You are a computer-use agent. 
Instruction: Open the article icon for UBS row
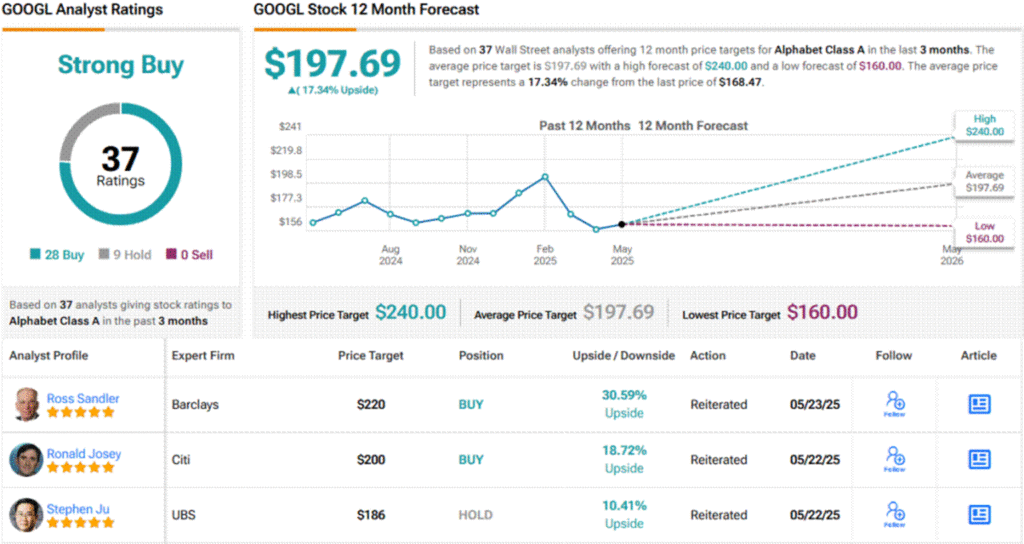point(979,514)
